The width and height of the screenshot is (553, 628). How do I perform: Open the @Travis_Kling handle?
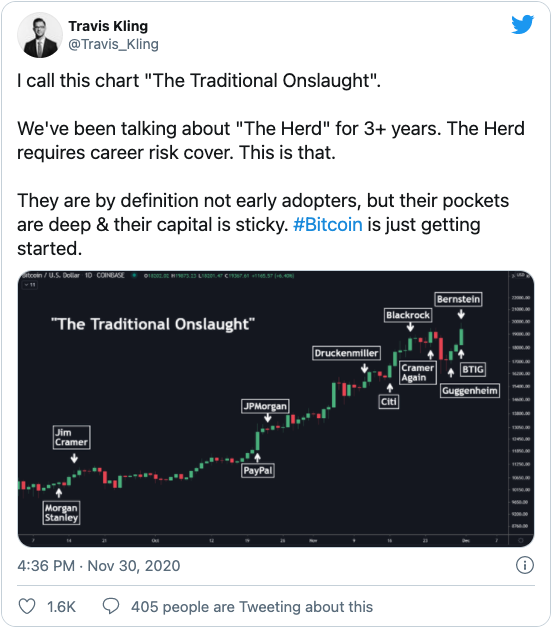click(113, 44)
